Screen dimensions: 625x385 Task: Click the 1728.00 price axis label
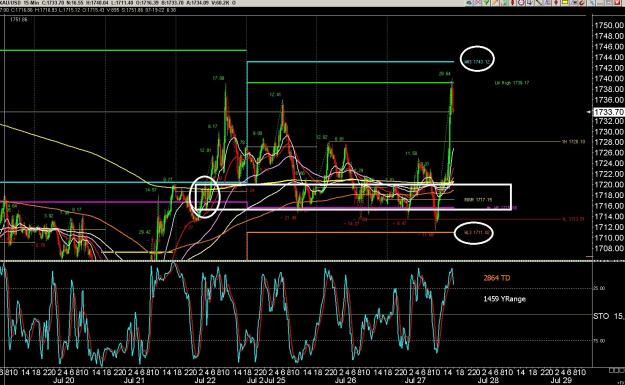tap(609, 142)
